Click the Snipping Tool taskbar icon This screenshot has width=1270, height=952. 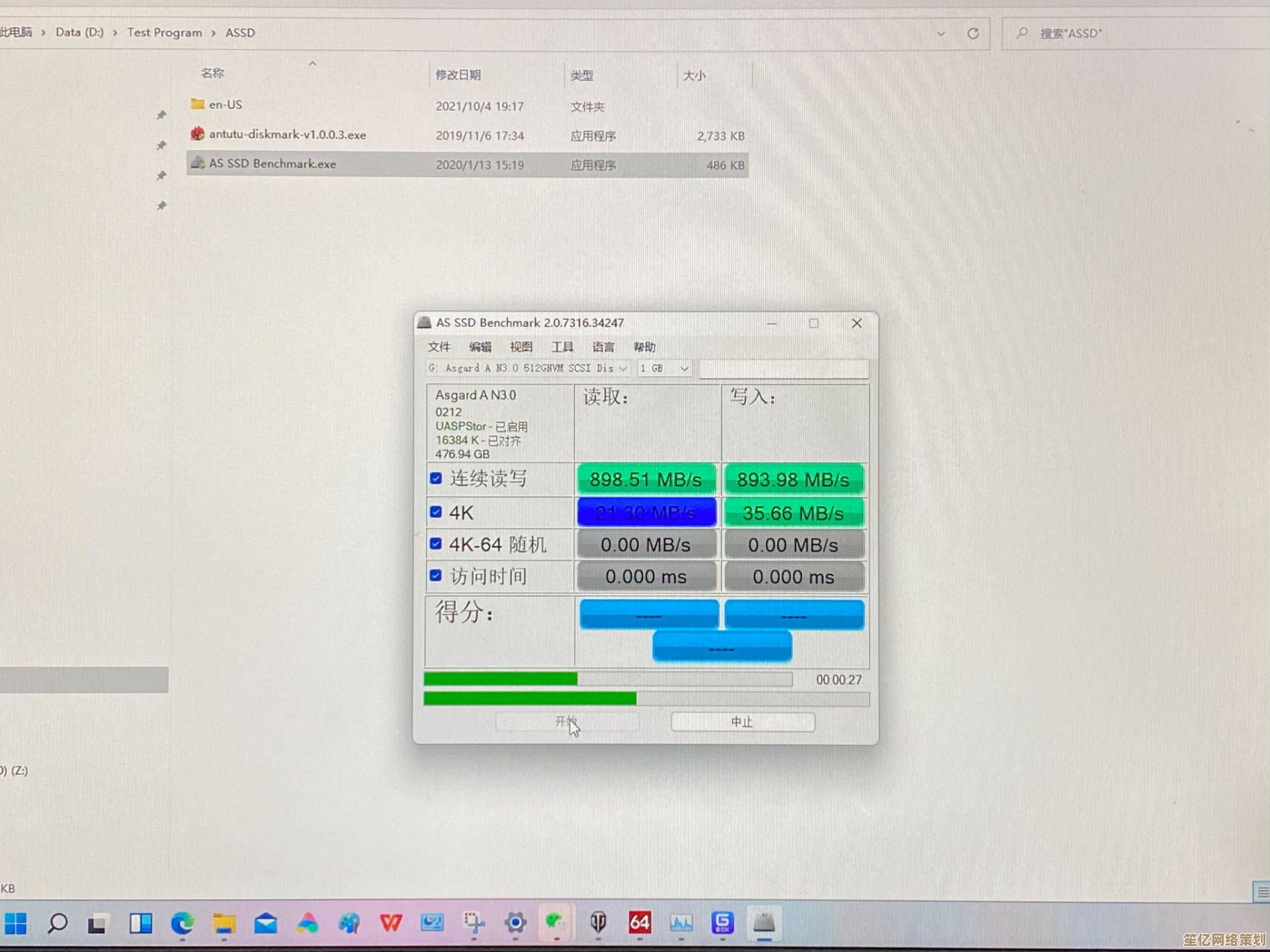point(474,923)
